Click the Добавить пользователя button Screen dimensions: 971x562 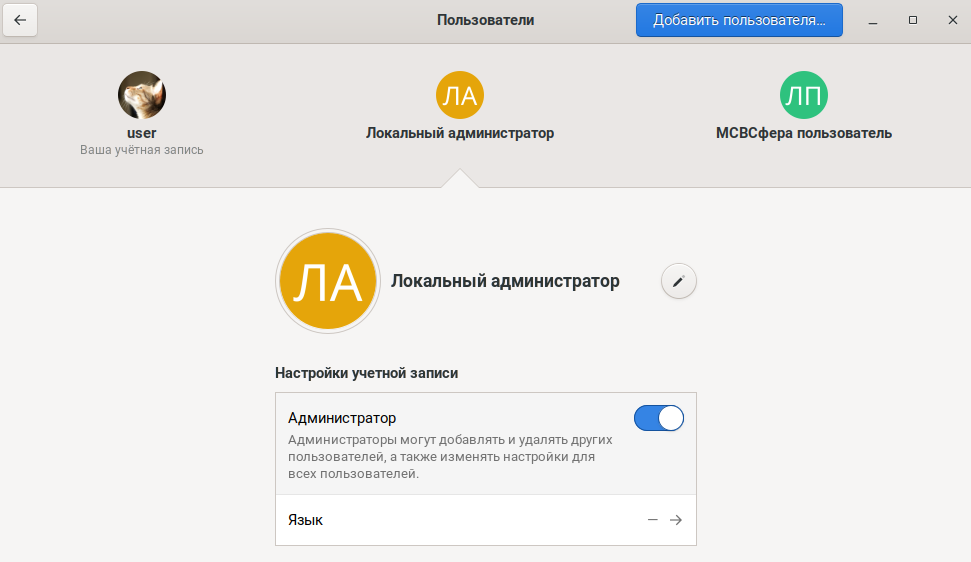tap(739, 20)
